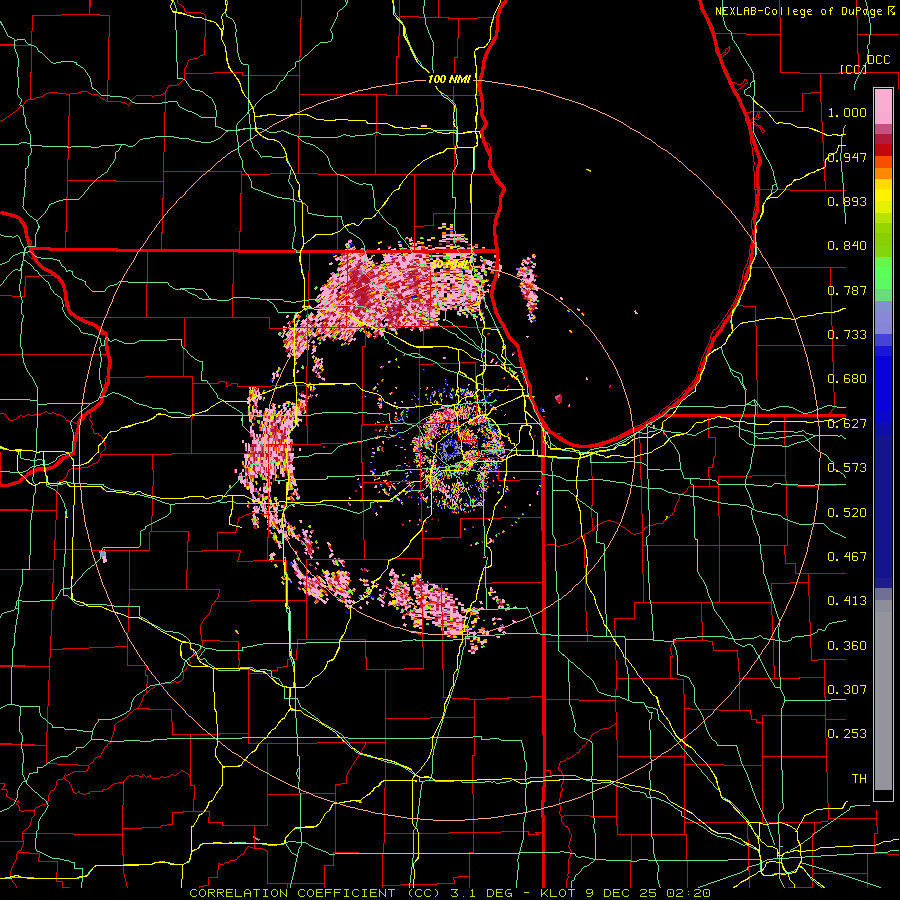Pick the orange swatch below 0.947
The width and height of the screenshot is (900, 900).
tap(883, 173)
